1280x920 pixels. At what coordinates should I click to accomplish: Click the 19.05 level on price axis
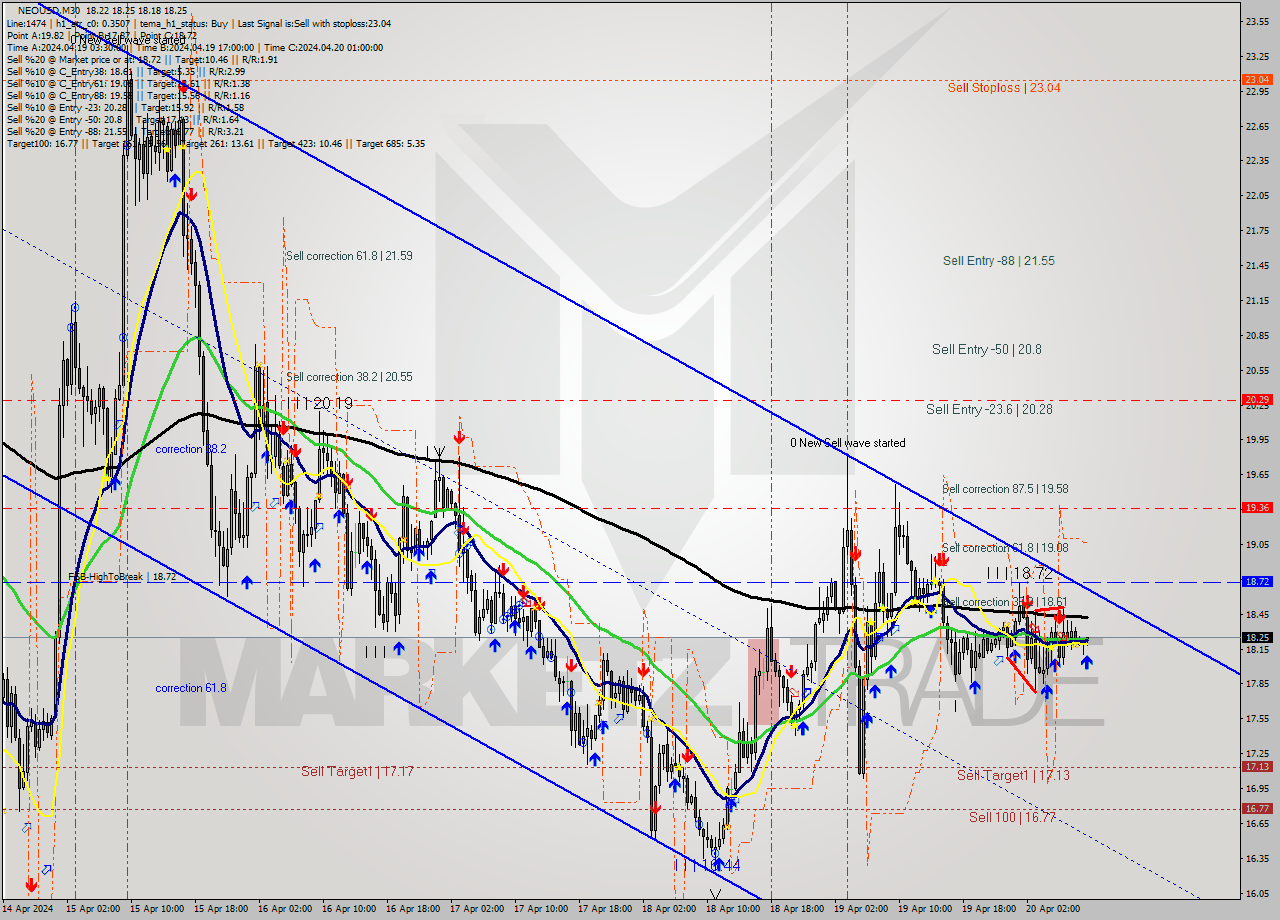[x=1256, y=544]
